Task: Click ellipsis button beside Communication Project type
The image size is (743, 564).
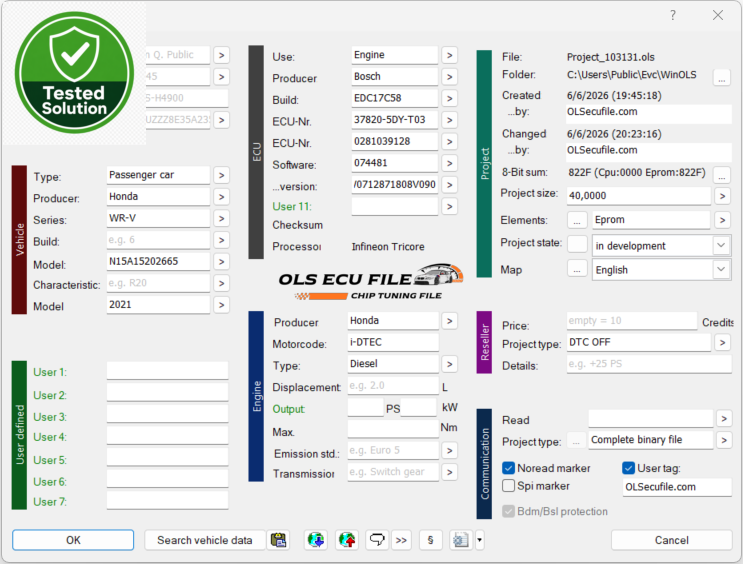Action: [x=576, y=441]
